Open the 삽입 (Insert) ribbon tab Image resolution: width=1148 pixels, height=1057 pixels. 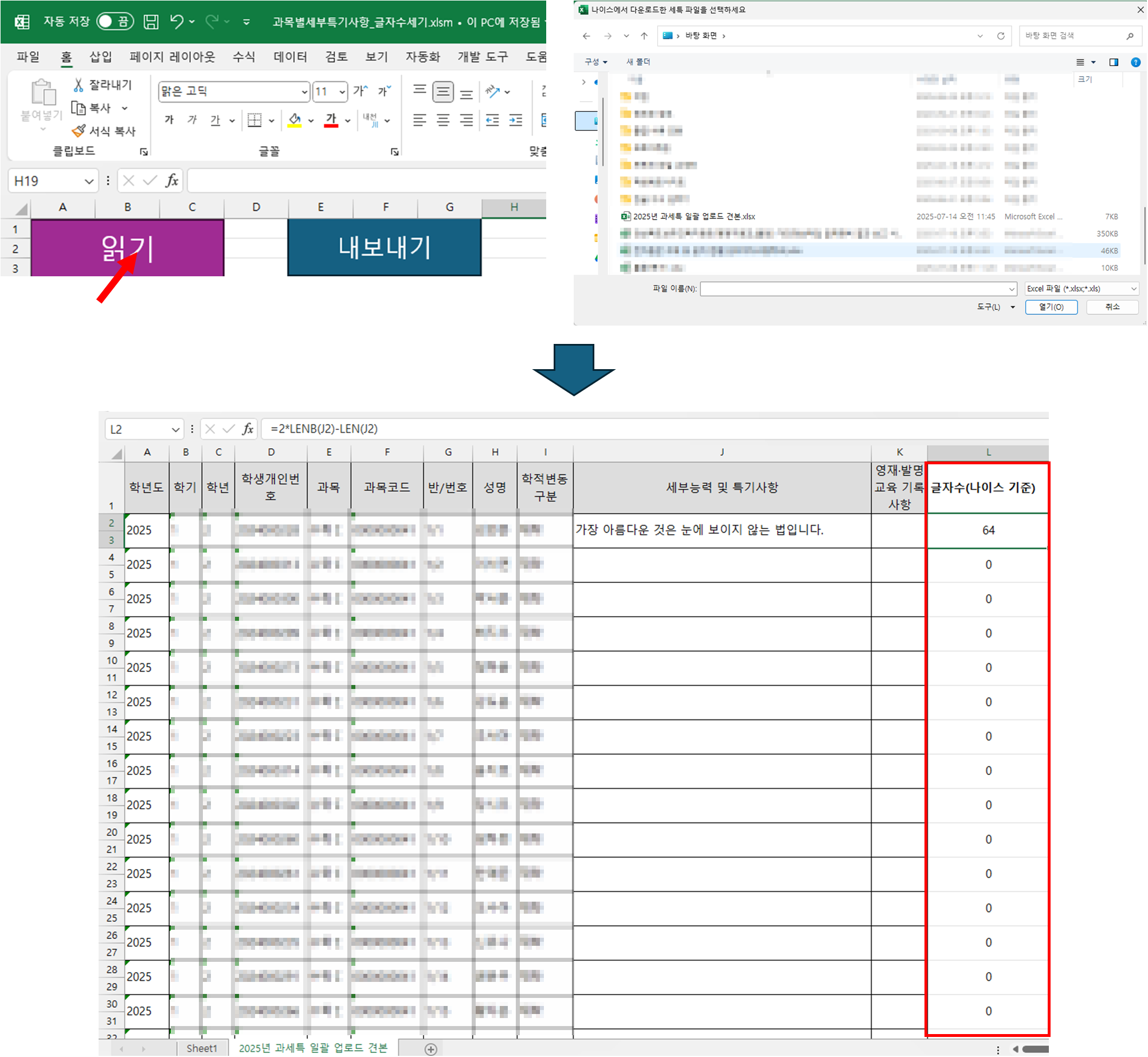click(x=101, y=57)
